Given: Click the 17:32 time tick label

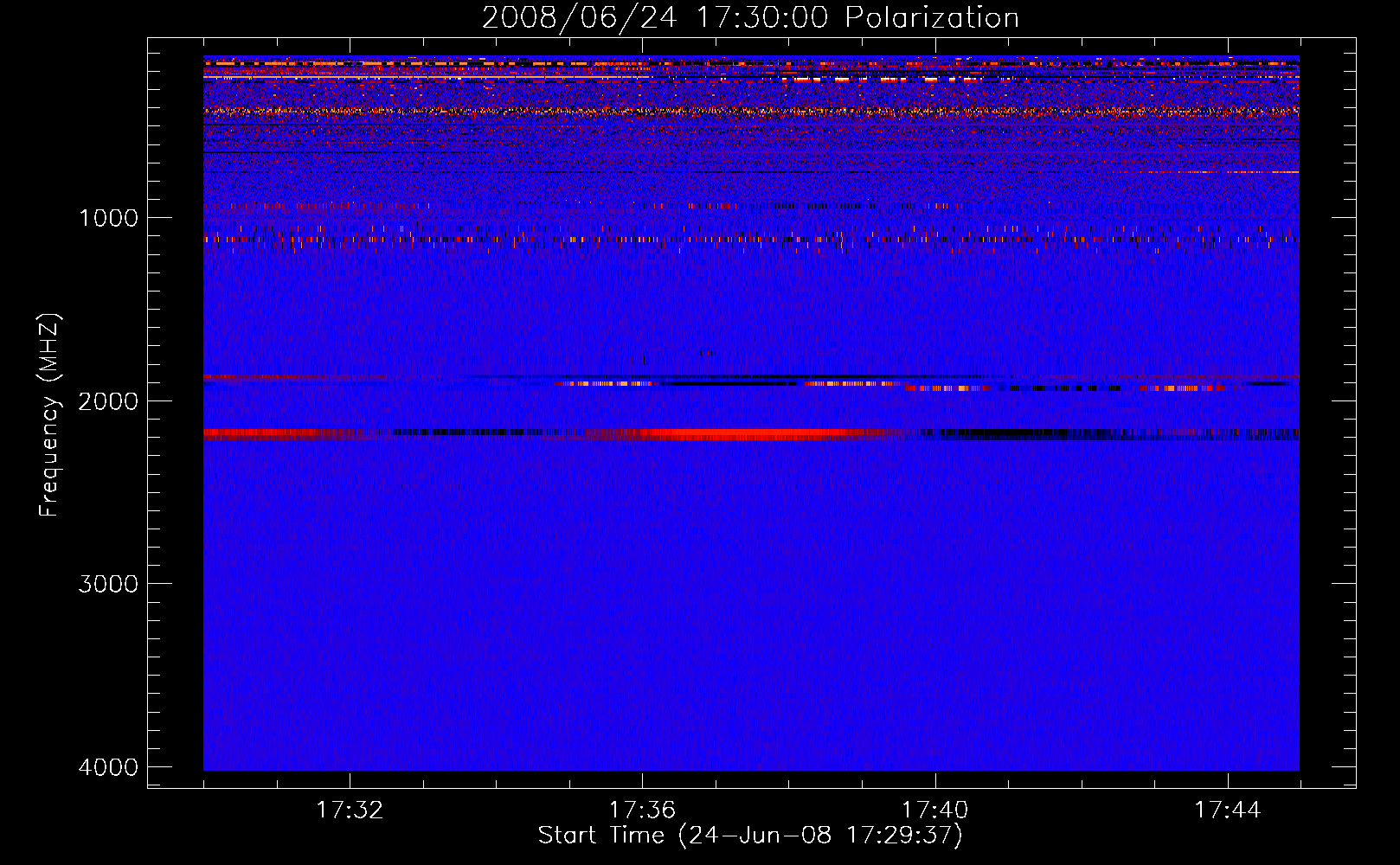Looking at the screenshot, I should tap(350, 811).
